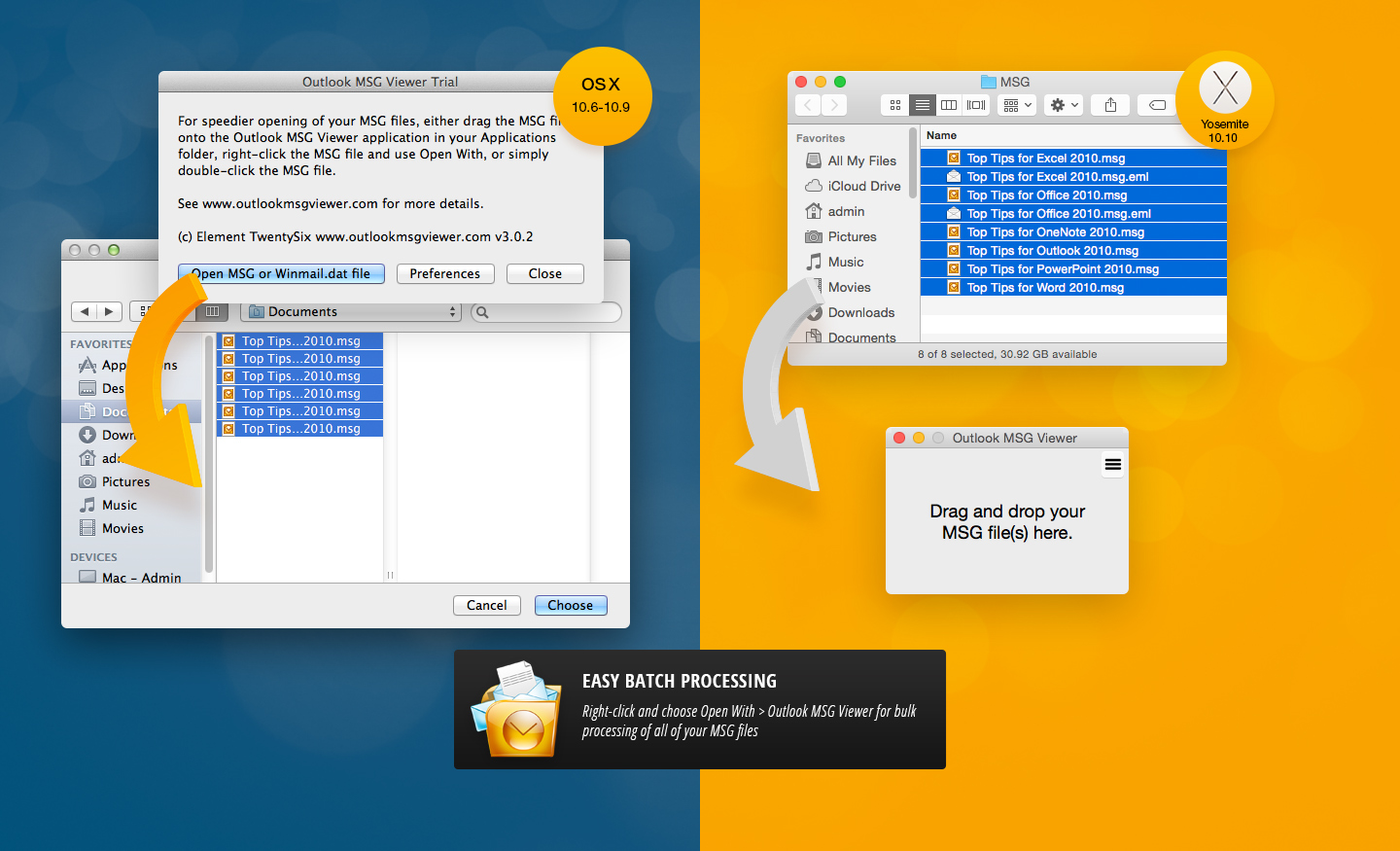Click the file chooser sidebar scrollbar
The width and height of the screenshot is (1400, 851).
208,453
